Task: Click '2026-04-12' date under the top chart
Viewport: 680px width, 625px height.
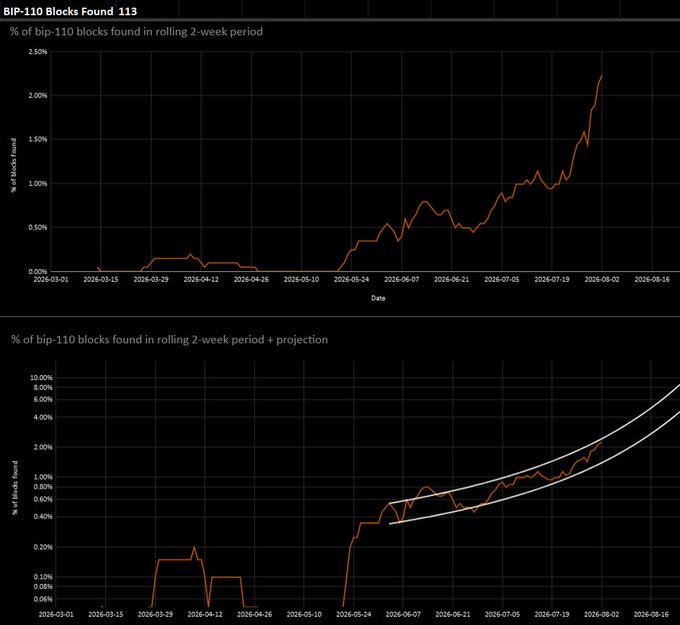Action: [x=201, y=279]
